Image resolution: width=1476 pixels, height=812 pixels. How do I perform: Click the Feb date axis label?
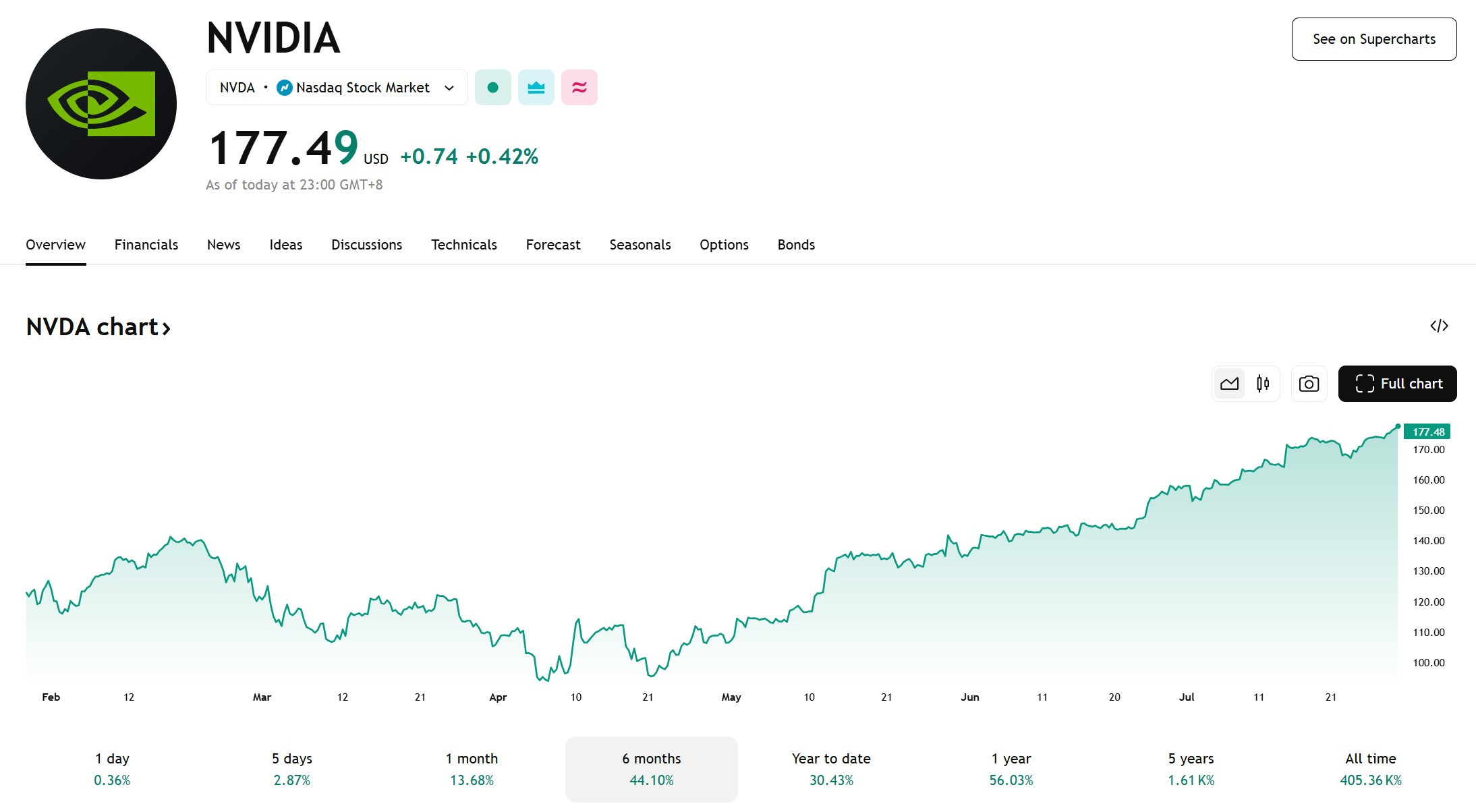(x=51, y=697)
